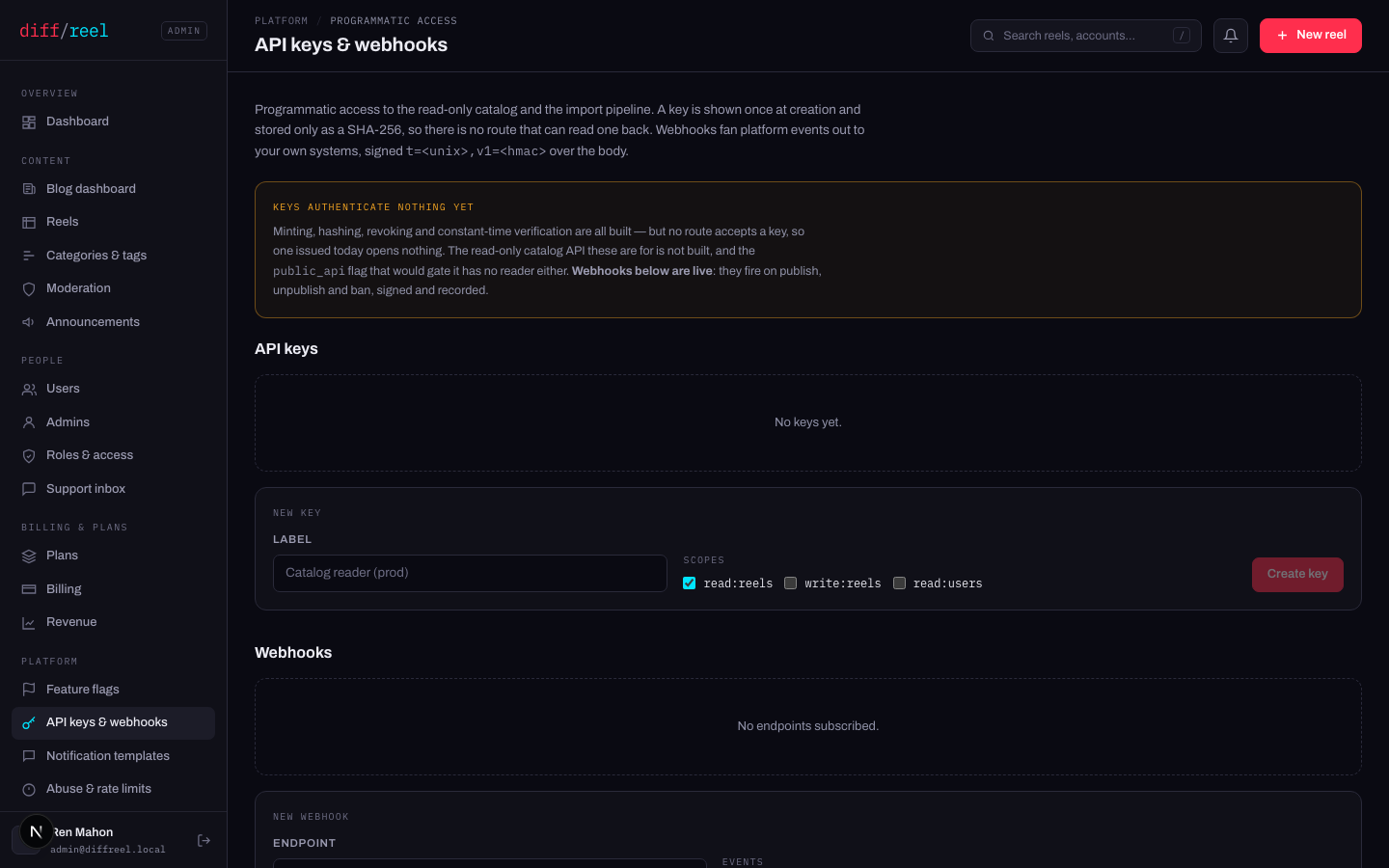Click the 'Keys authenticate nothing yet' heading
Viewport: 1389px width, 868px height.
(373, 207)
